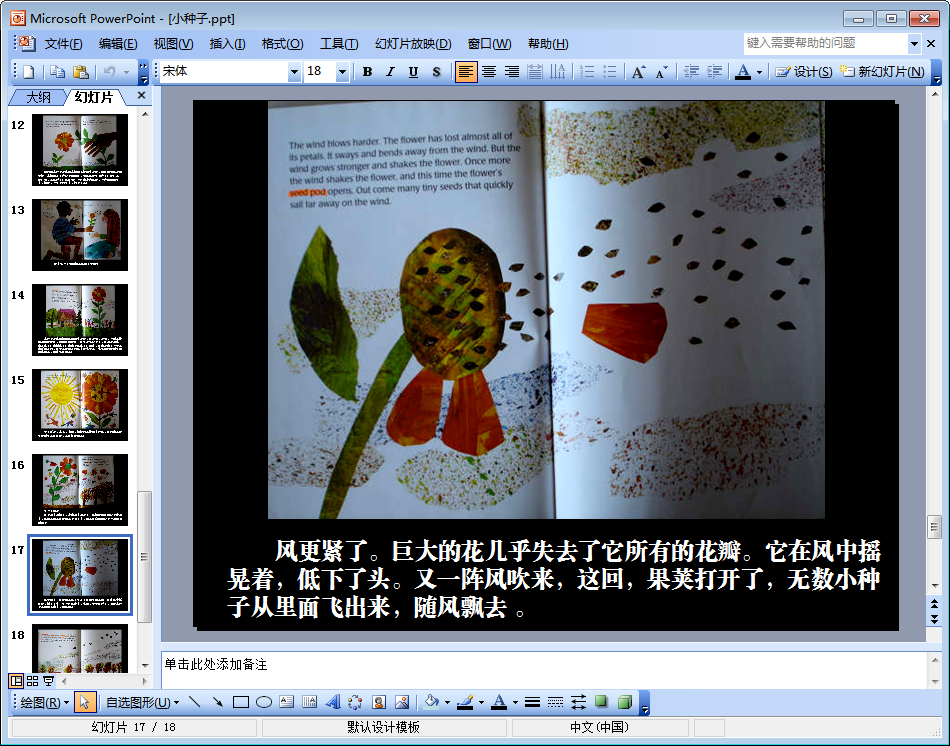Toggle text Shadow formatting
Screen dimensions: 950x746
pyautogui.click(x=436, y=72)
